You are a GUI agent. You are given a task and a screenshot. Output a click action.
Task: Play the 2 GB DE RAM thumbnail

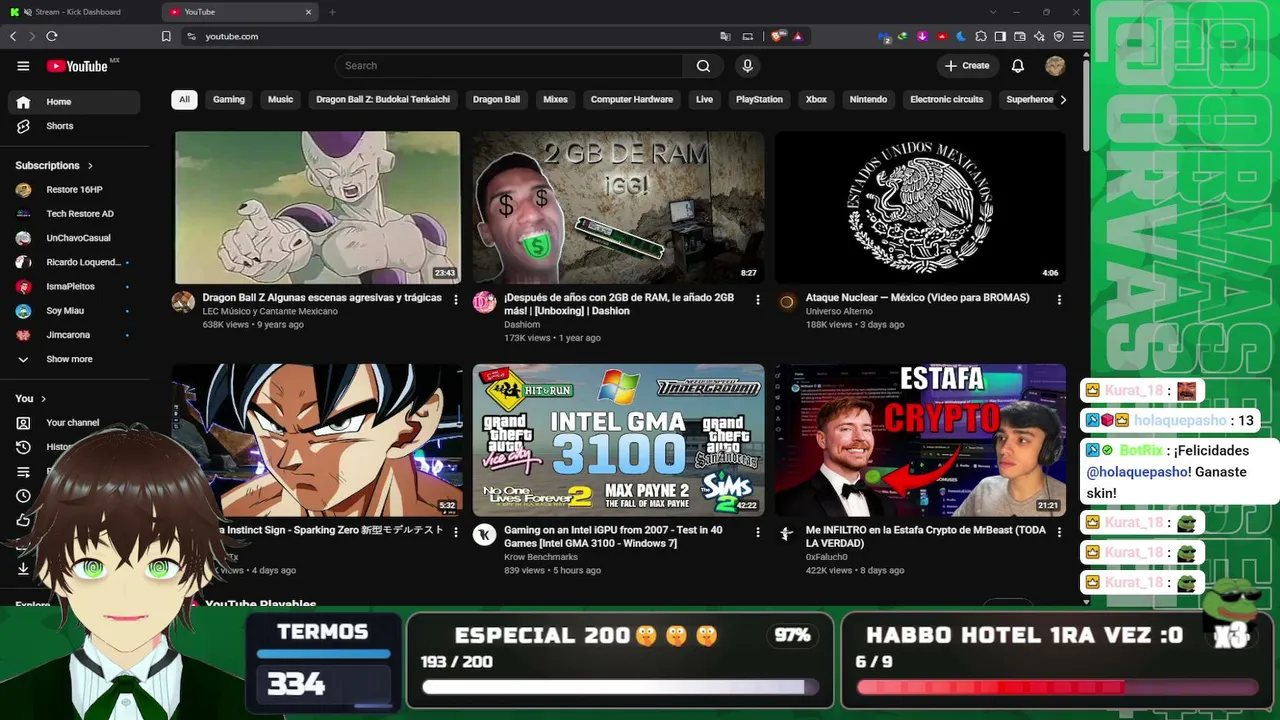[618, 207]
